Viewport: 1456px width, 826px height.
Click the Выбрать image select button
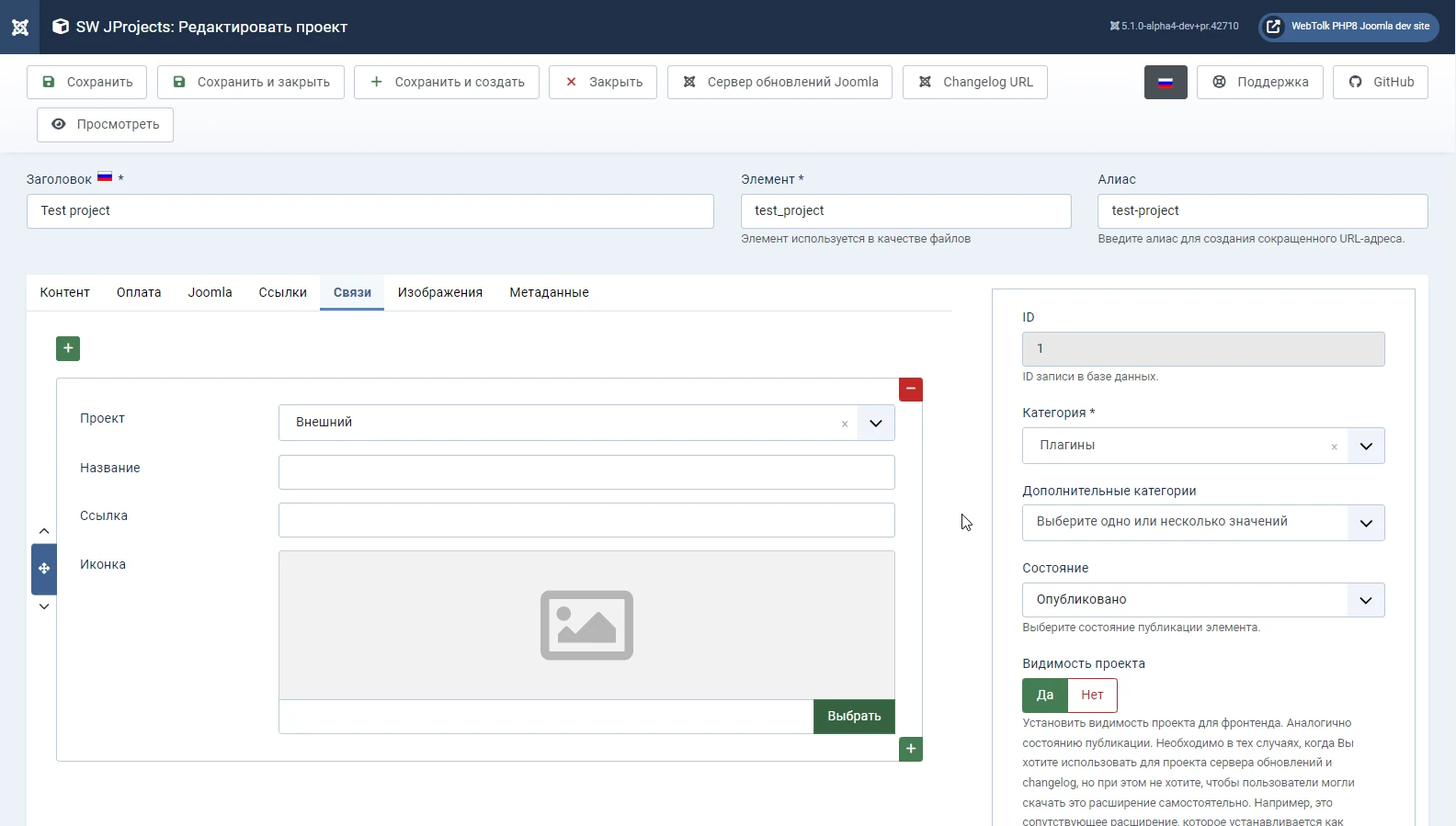854,717
